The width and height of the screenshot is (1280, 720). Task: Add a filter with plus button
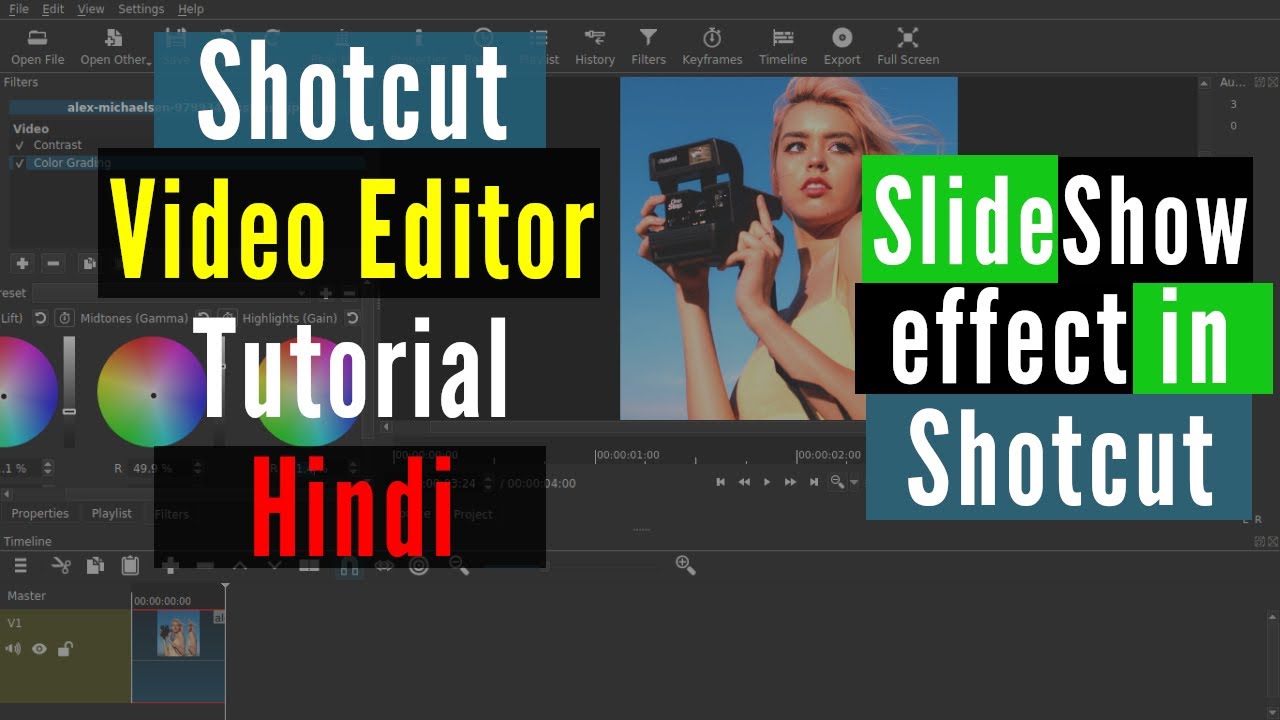pos(22,264)
